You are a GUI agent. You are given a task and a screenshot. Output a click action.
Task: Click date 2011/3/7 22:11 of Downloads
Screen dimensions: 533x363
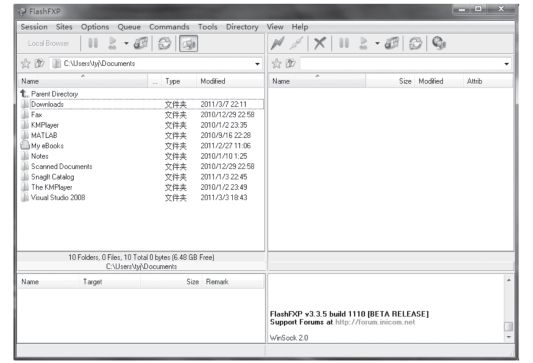click(x=223, y=104)
